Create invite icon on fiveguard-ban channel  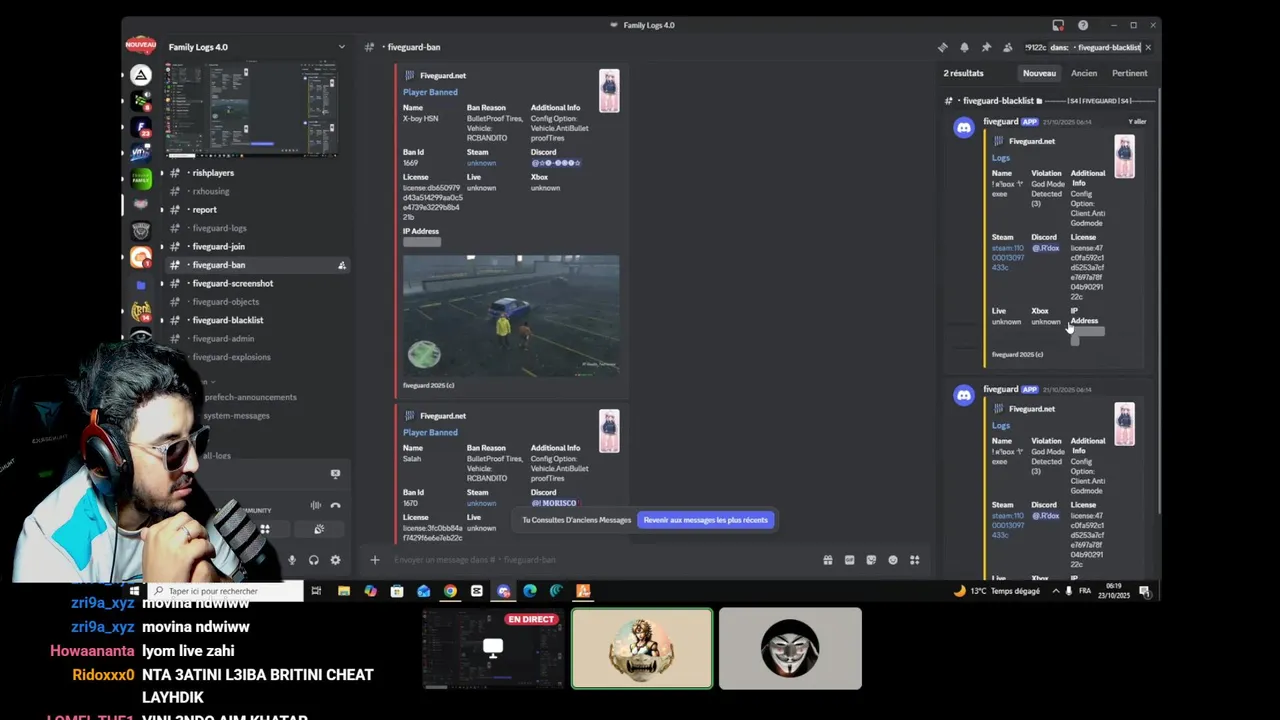(x=342, y=265)
